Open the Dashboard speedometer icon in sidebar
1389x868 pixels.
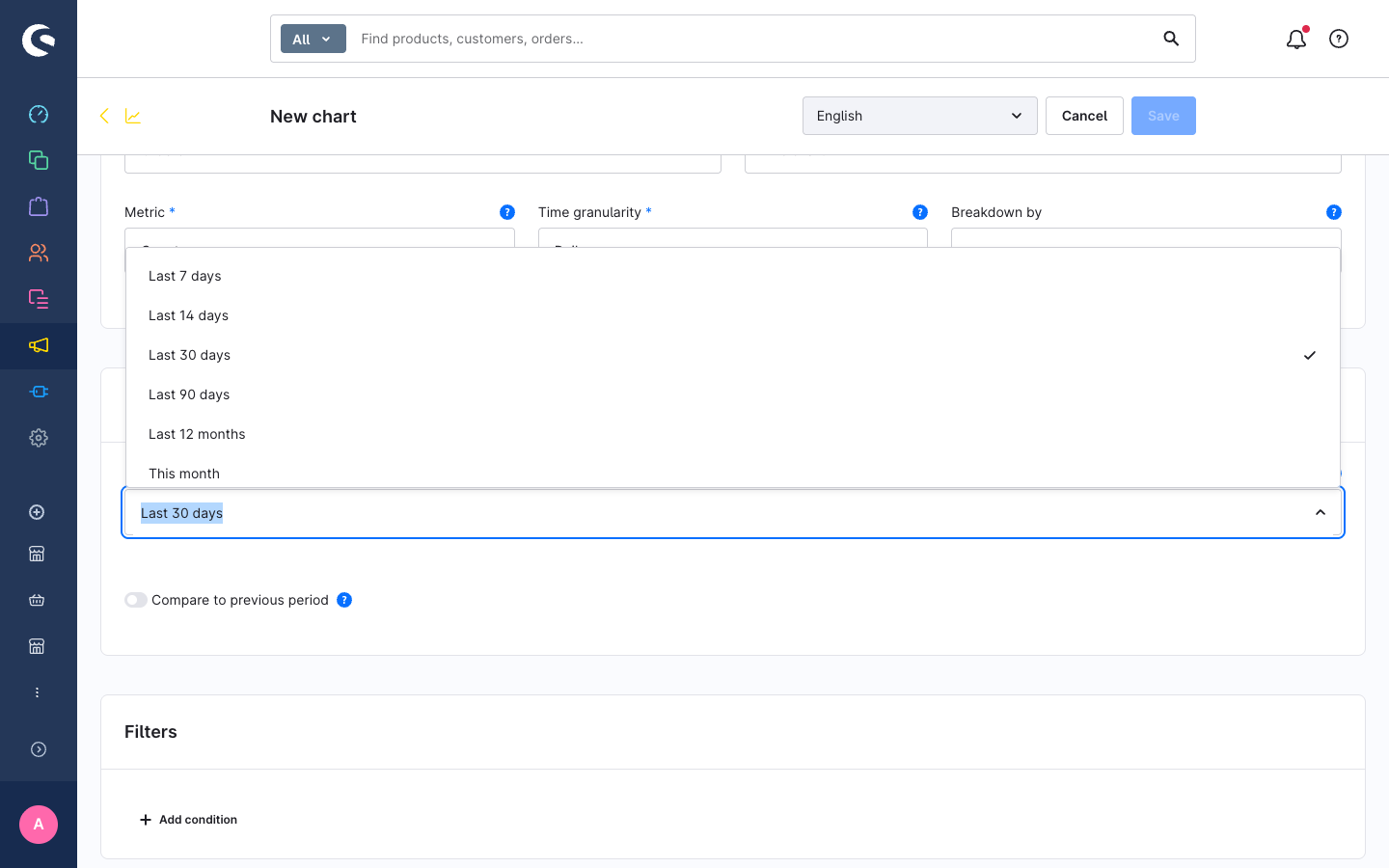pyautogui.click(x=39, y=114)
